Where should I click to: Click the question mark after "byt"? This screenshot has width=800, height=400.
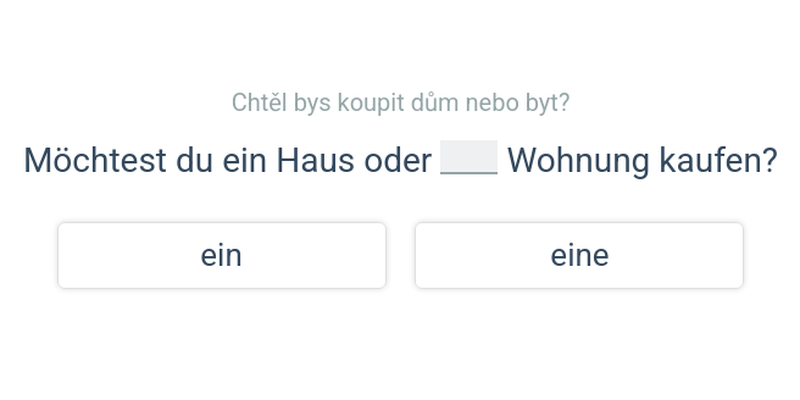coord(564,102)
